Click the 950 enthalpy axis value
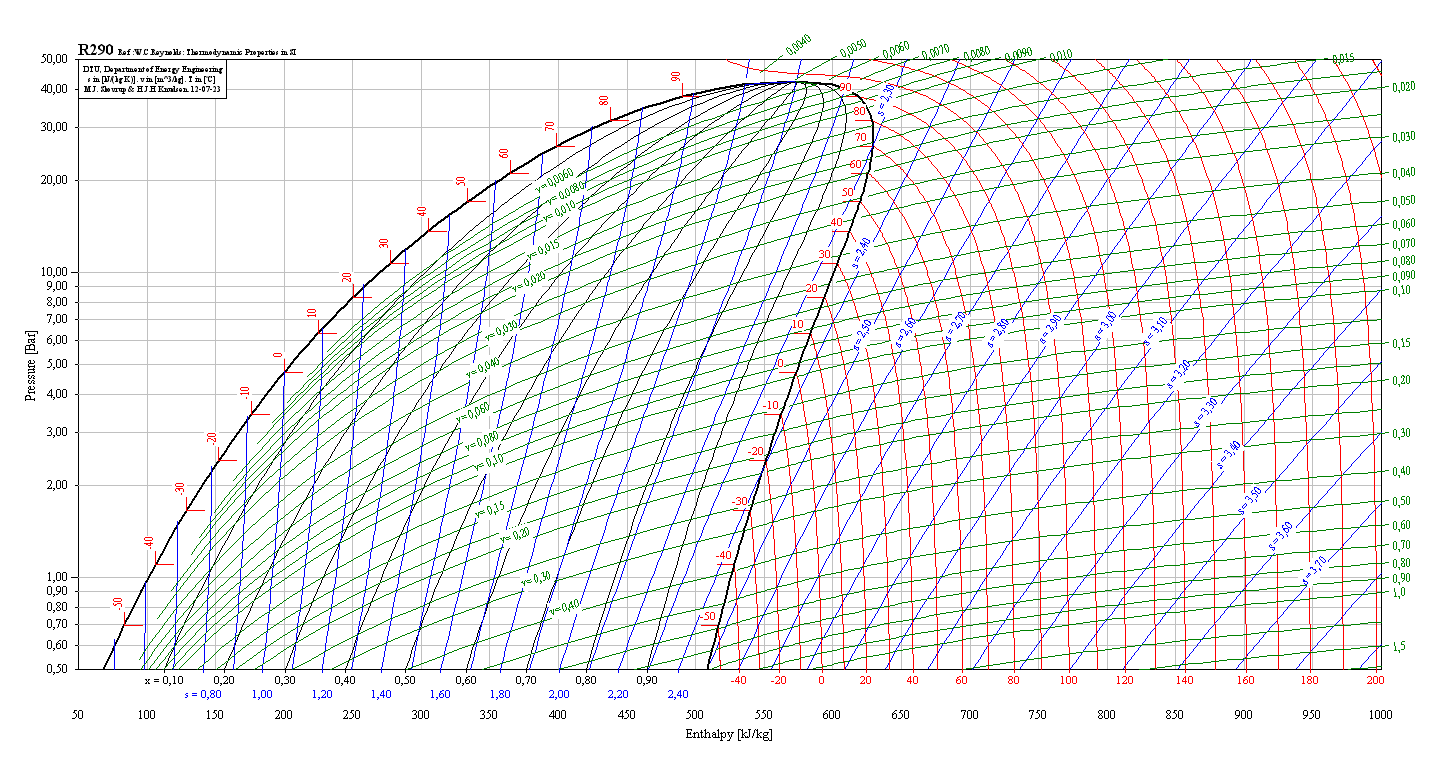This screenshot has height=763, width=1440. click(x=1311, y=715)
